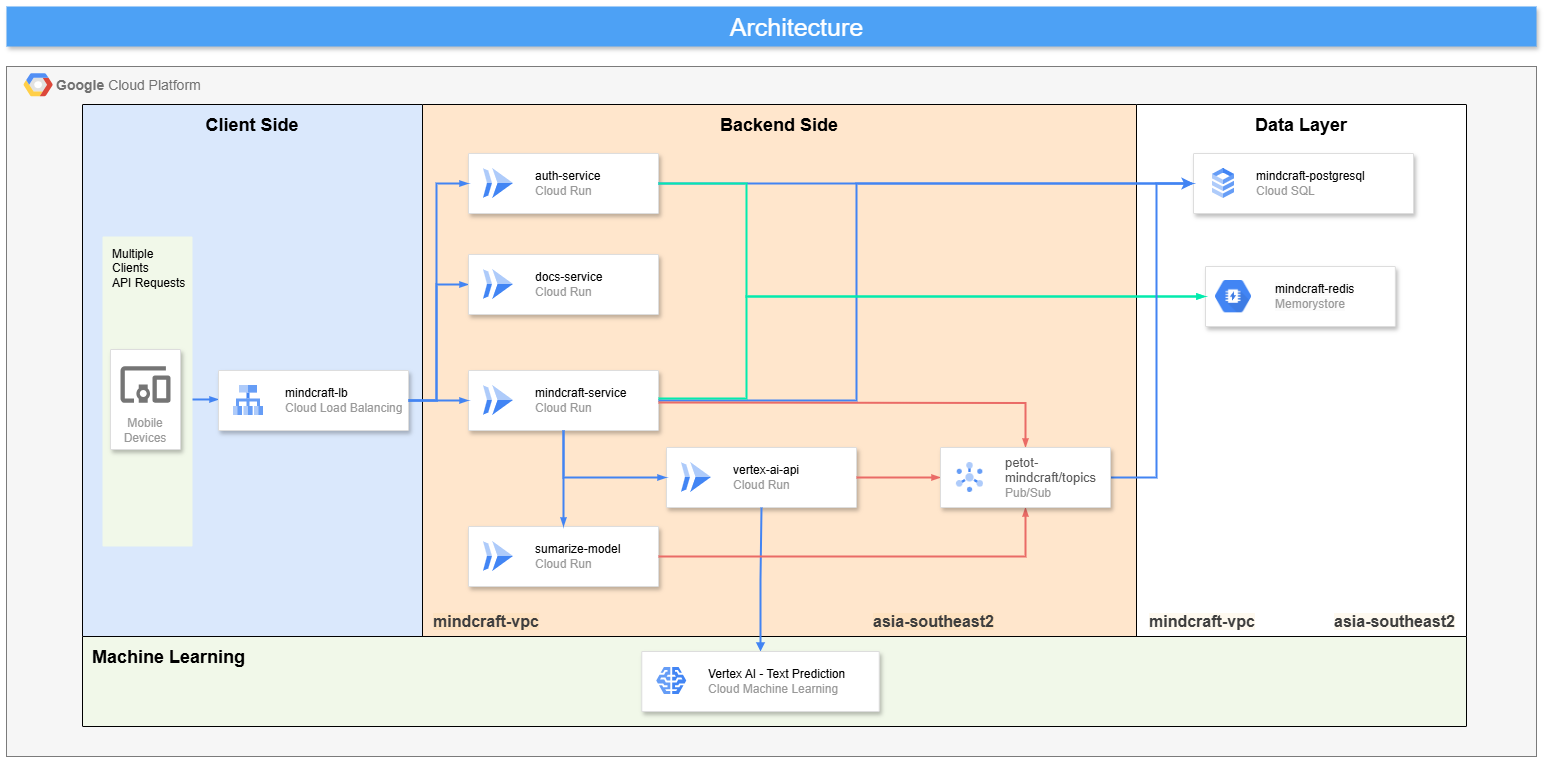Click the Pub/Sub icon of petot-mindcraft/topics

(x=969, y=477)
